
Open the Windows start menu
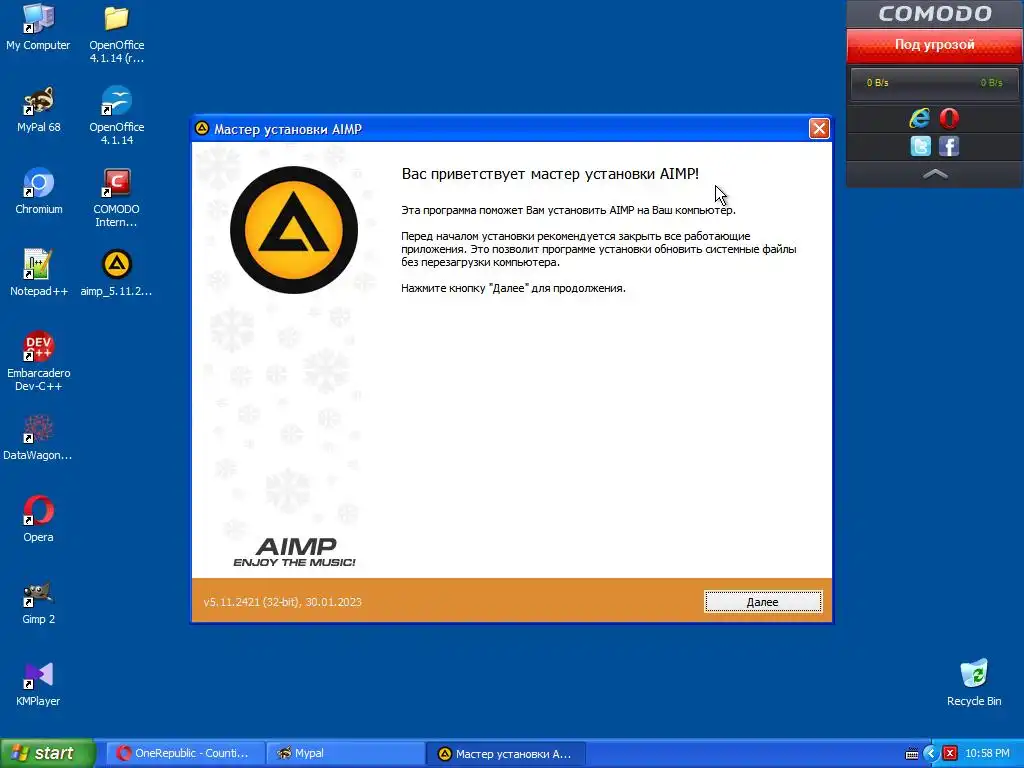(x=47, y=753)
